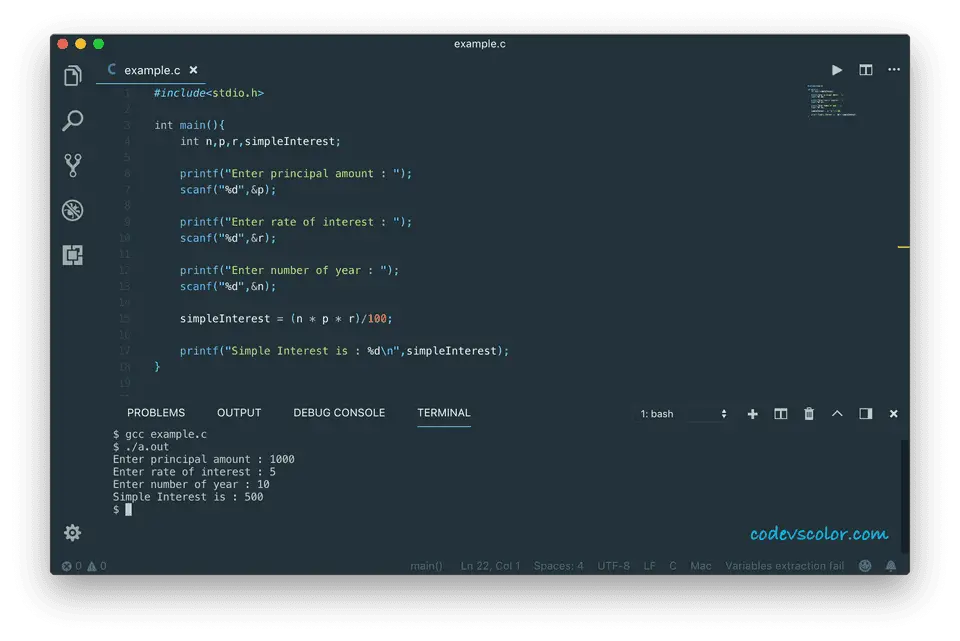Click the 'int n,p,r,simpleInterest;' declaration line
960x641 pixels.
coord(260,141)
